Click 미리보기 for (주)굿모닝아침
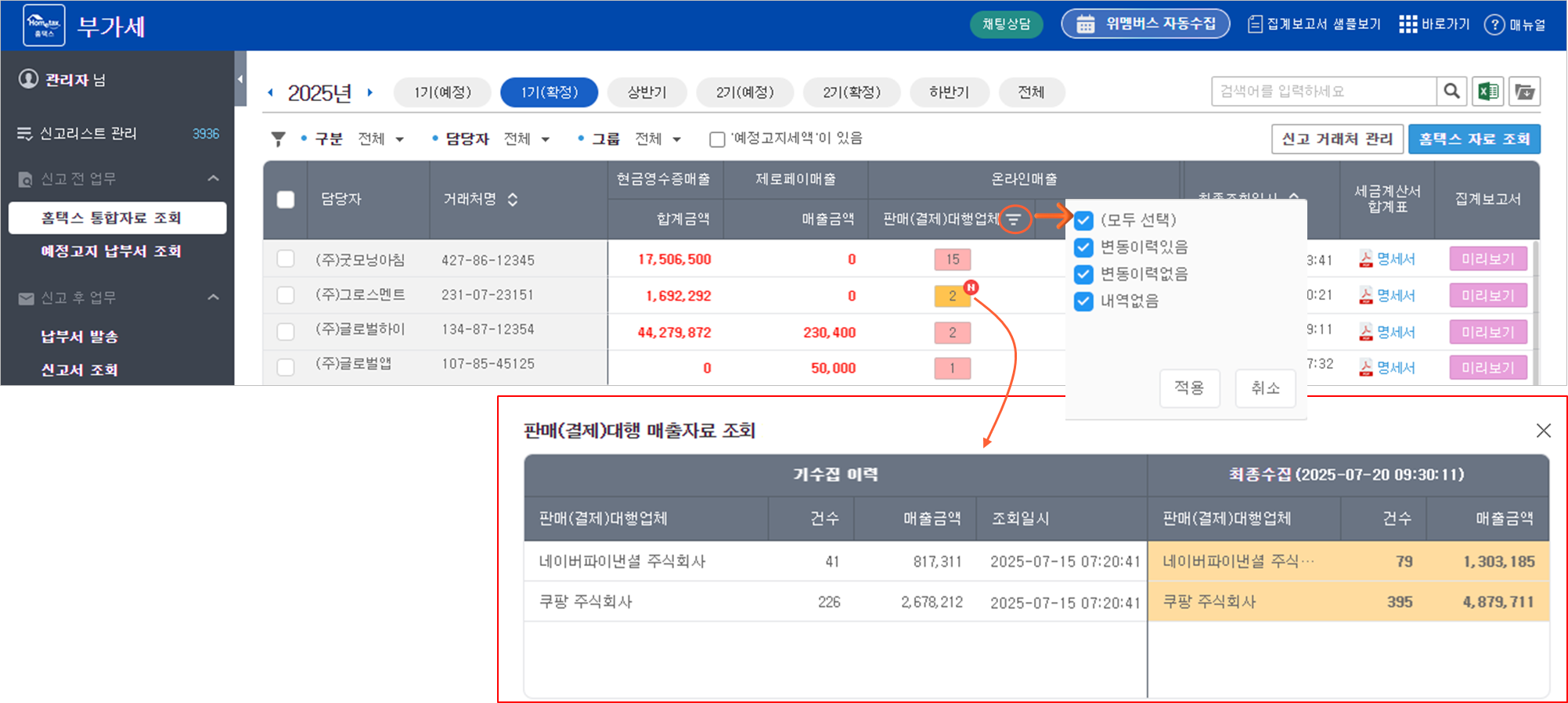 pyautogui.click(x=1488, y=259)
